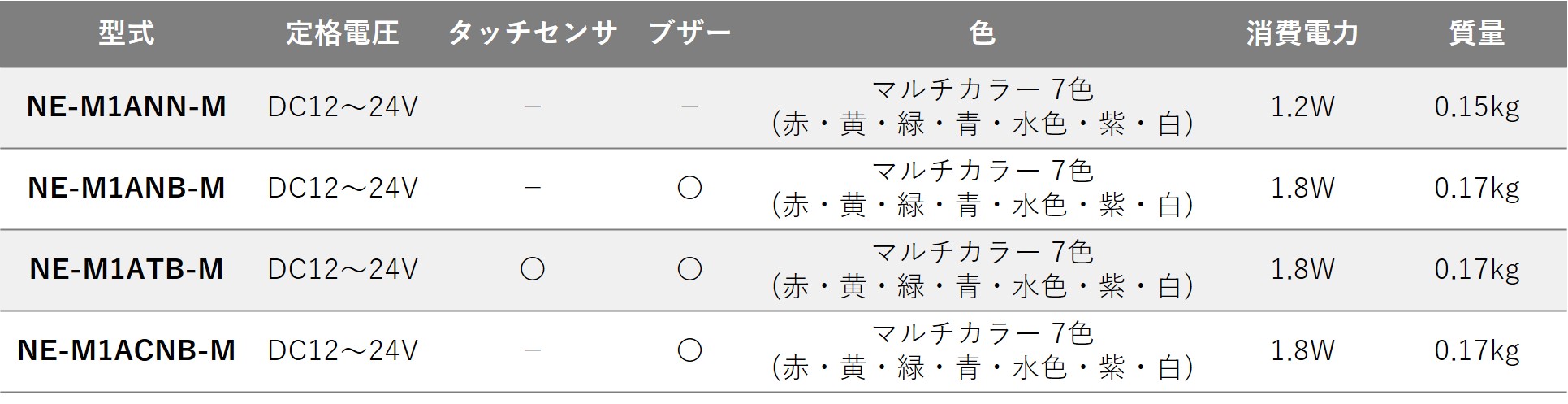Click the touch sensor dash for NE-M1ACNB-M
The image size is (1568, 404).
click(x=532, y=350)
